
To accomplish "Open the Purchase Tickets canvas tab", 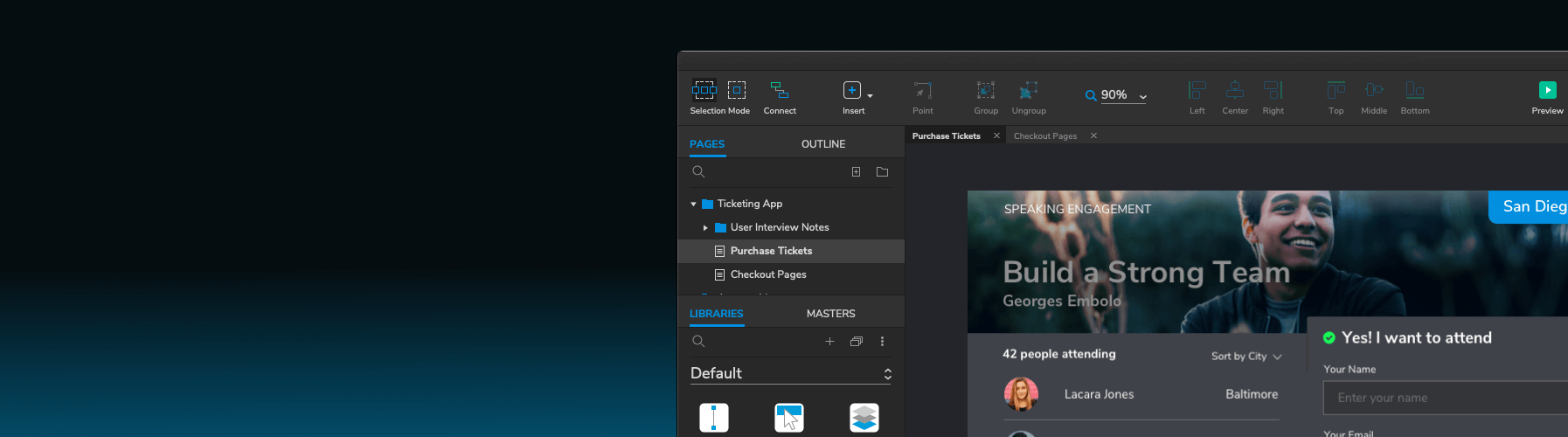I will 947,136.
